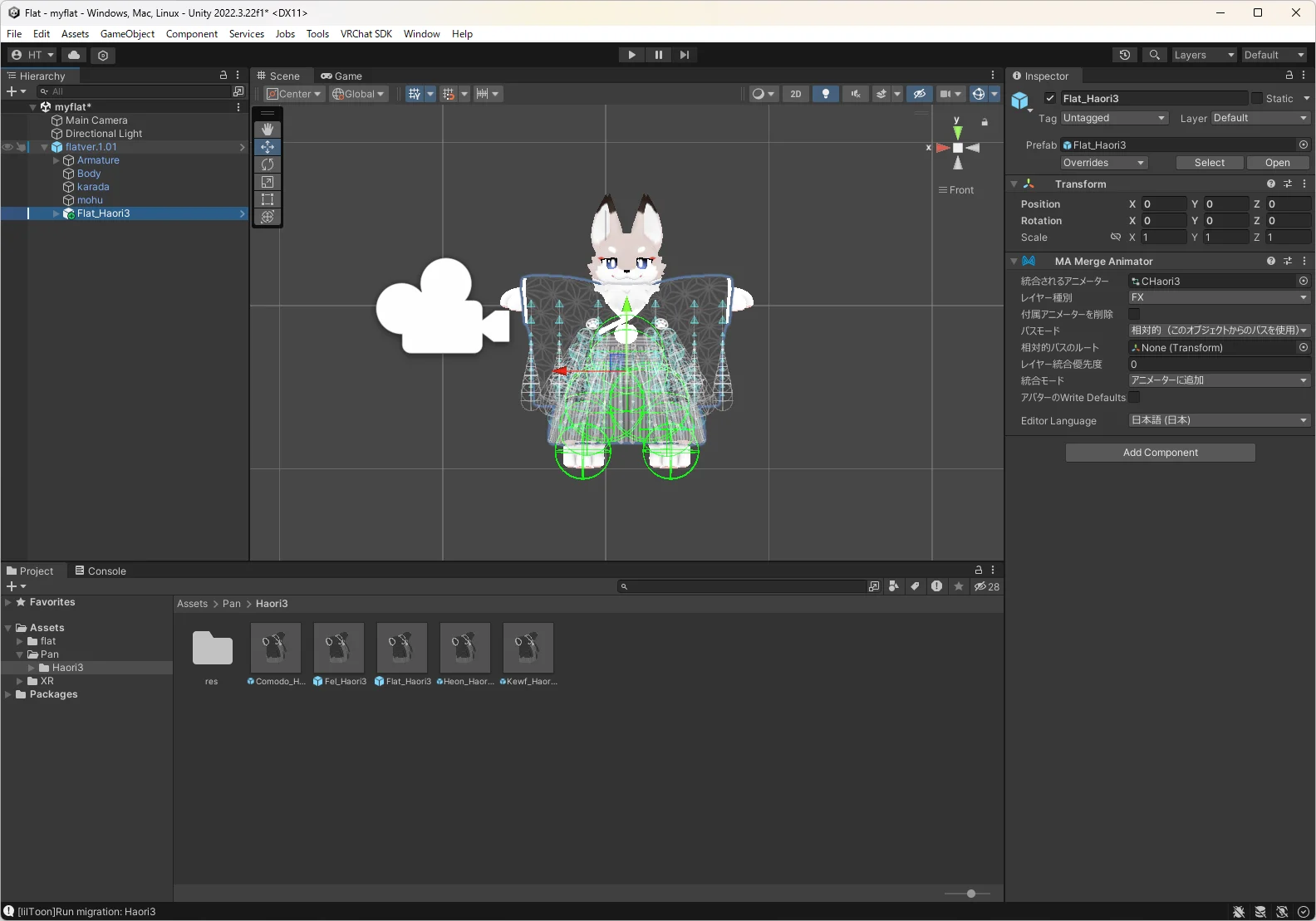The image size is (1316, 921).
Task: Save the Project search as favorite star
Action: pyautogui.click(x=959, y=586)
